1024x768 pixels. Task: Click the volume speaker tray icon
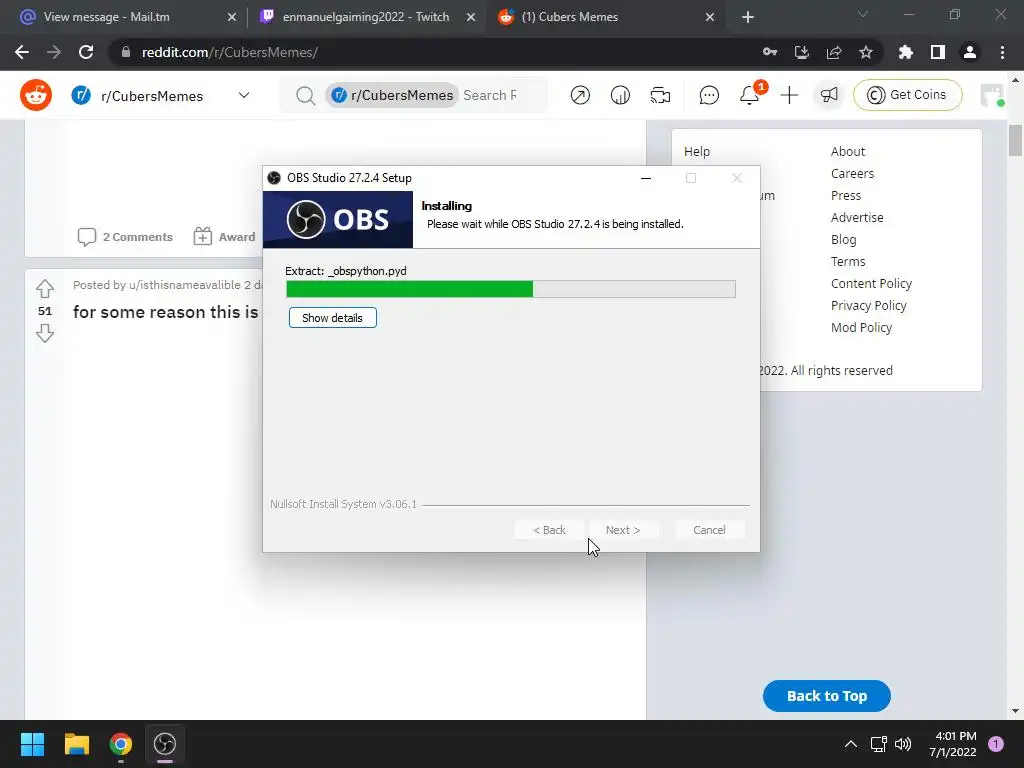tap(903, 744)
